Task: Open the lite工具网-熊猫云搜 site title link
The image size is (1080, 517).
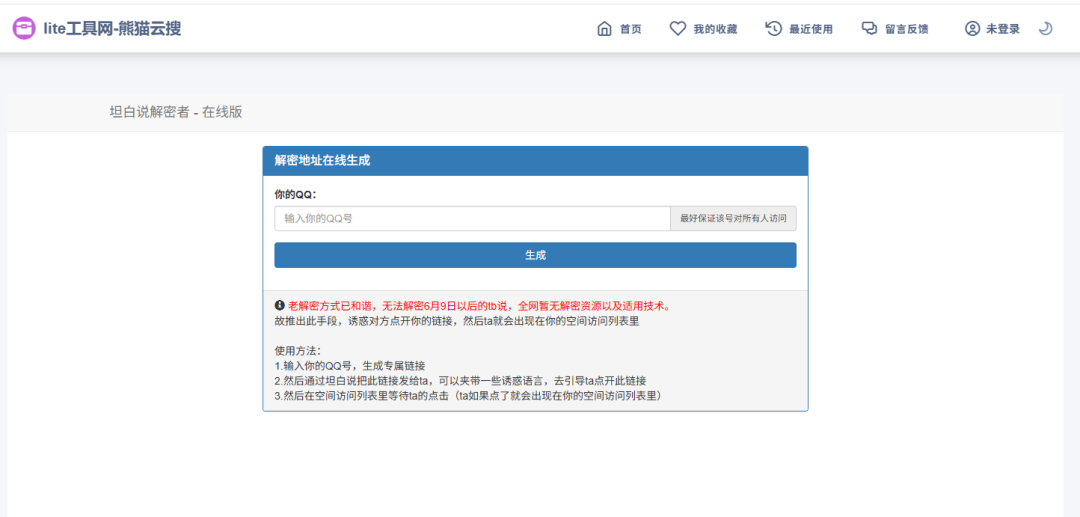Action: (x=112, y=29)
